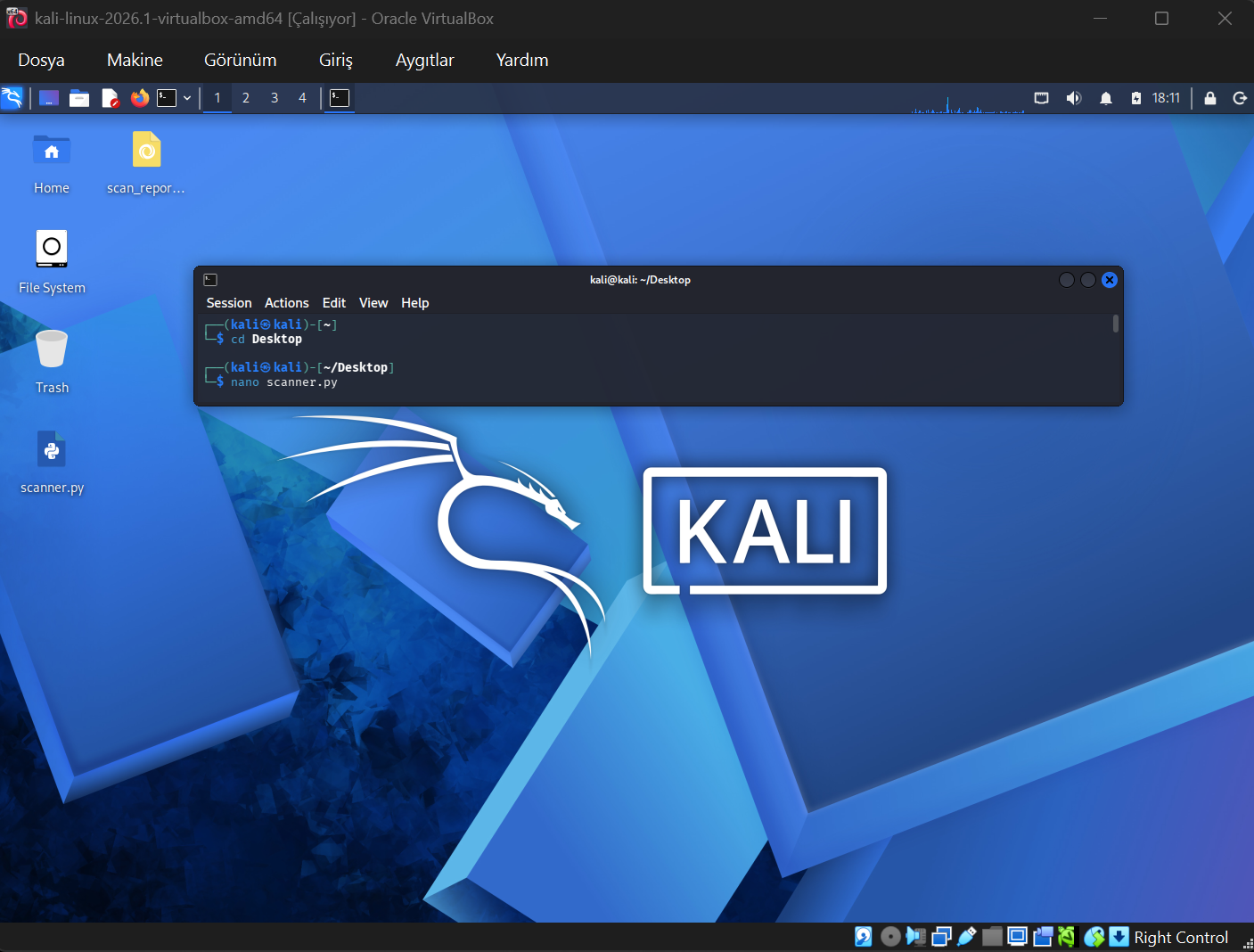Select the Home folder desktop icon
The width and height of the screenshot is (1254, 952).
pos(52,164)
